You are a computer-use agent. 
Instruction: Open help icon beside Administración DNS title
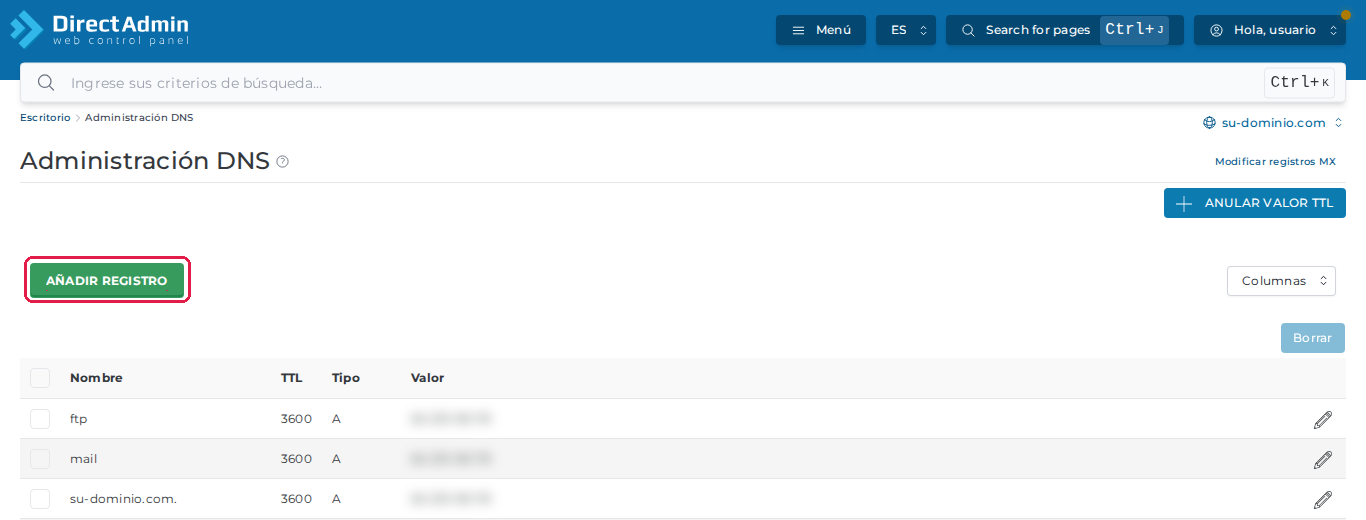pos(282,162)
